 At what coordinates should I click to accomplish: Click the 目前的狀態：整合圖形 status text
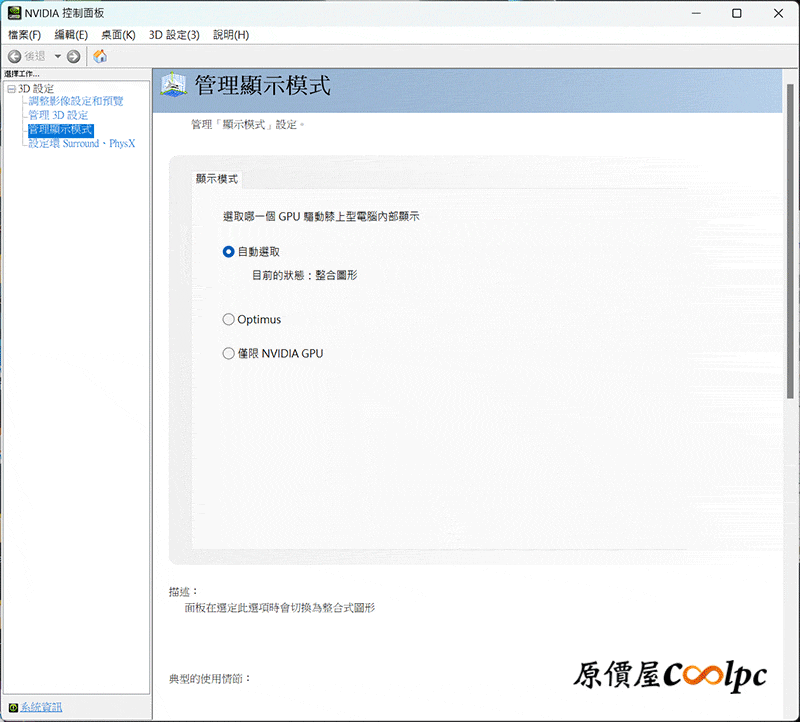305,276
